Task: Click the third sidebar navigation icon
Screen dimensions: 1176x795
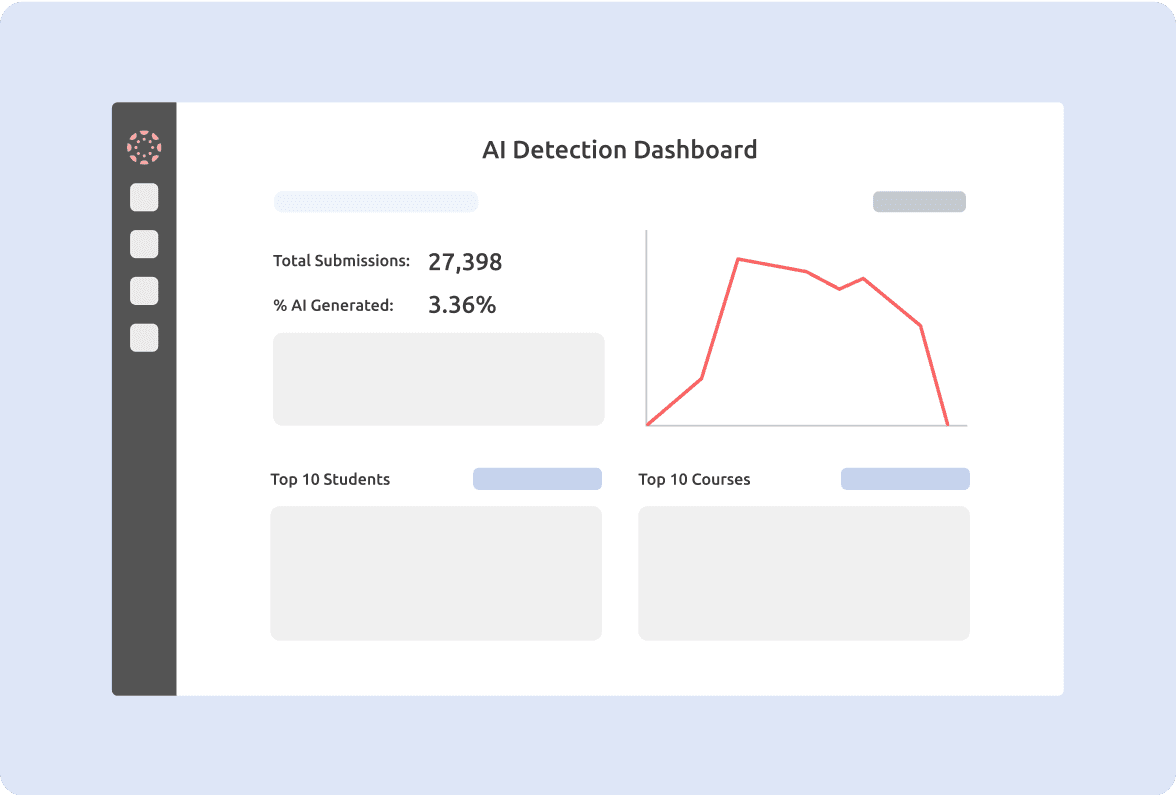Action: (144, 291)
